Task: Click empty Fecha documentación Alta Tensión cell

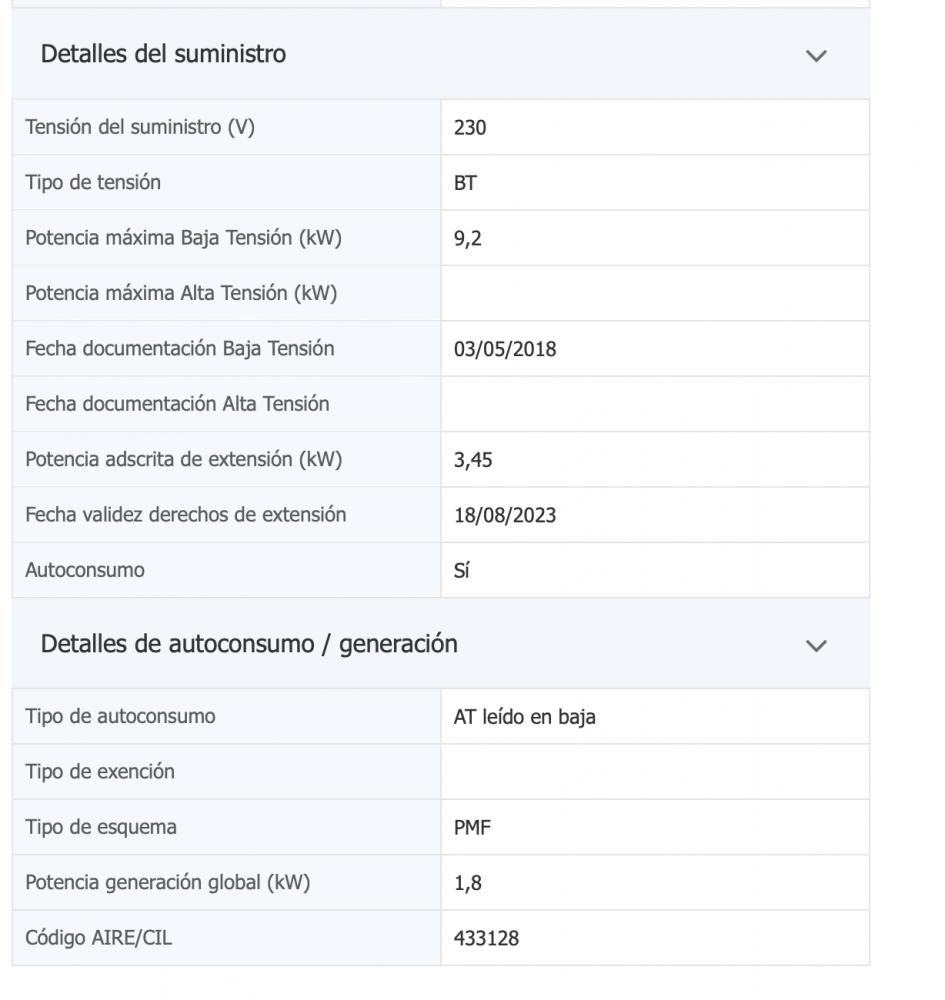Action: click(x=654, y=404)
